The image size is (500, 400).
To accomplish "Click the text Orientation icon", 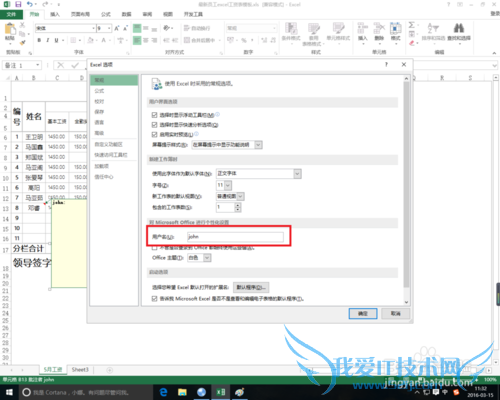I will tap(166, 28).
